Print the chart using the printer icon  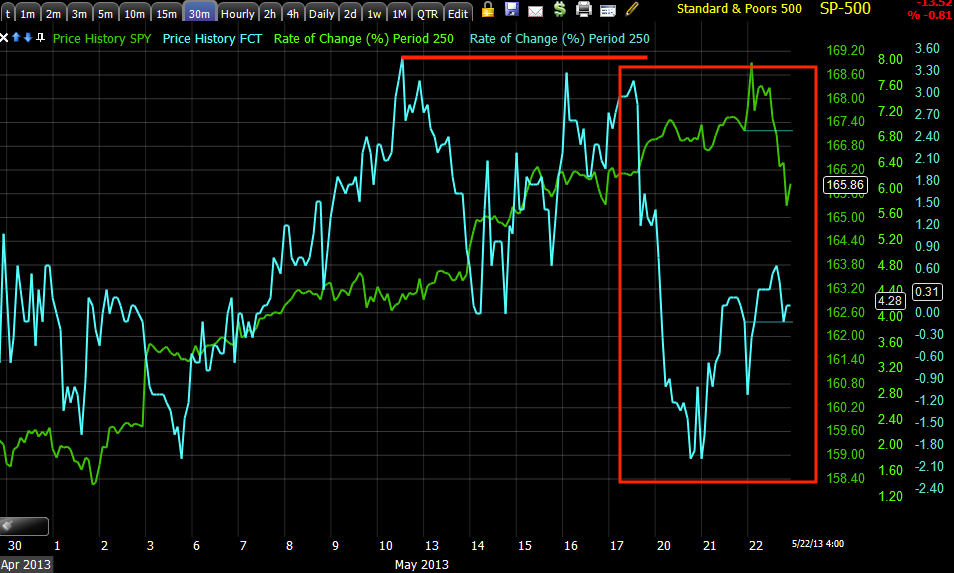[x=584, y=10]
